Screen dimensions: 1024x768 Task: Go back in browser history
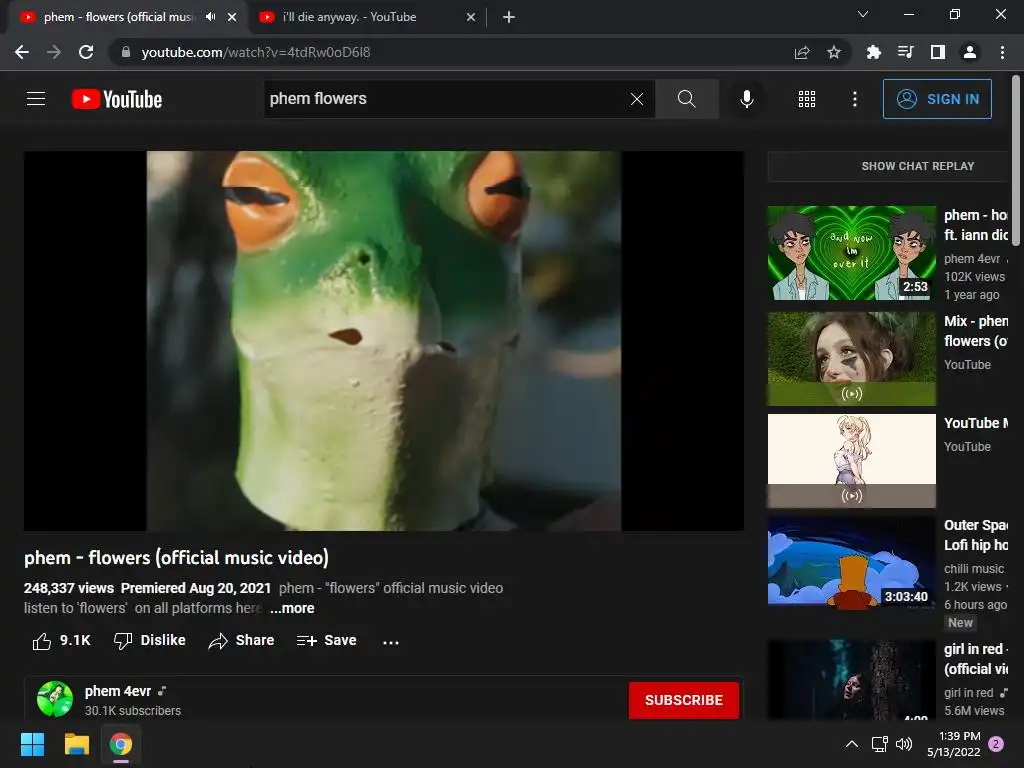pos(22,52)
